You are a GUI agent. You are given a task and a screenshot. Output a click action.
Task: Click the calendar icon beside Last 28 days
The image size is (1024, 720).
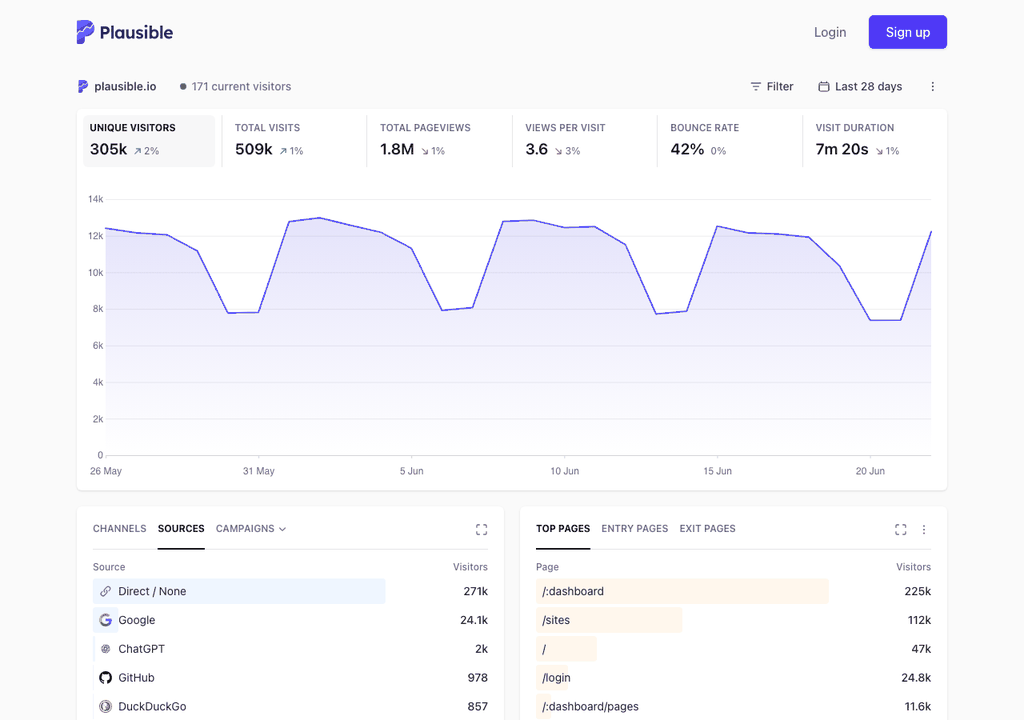point(824,86)
